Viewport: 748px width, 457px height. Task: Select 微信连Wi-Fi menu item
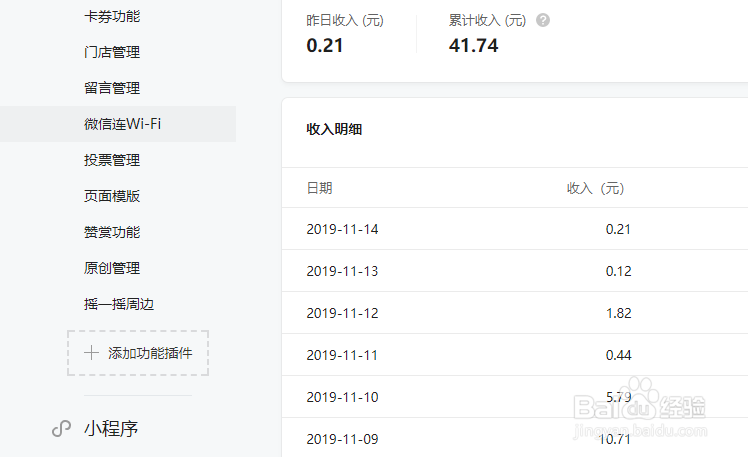[122, 124]
